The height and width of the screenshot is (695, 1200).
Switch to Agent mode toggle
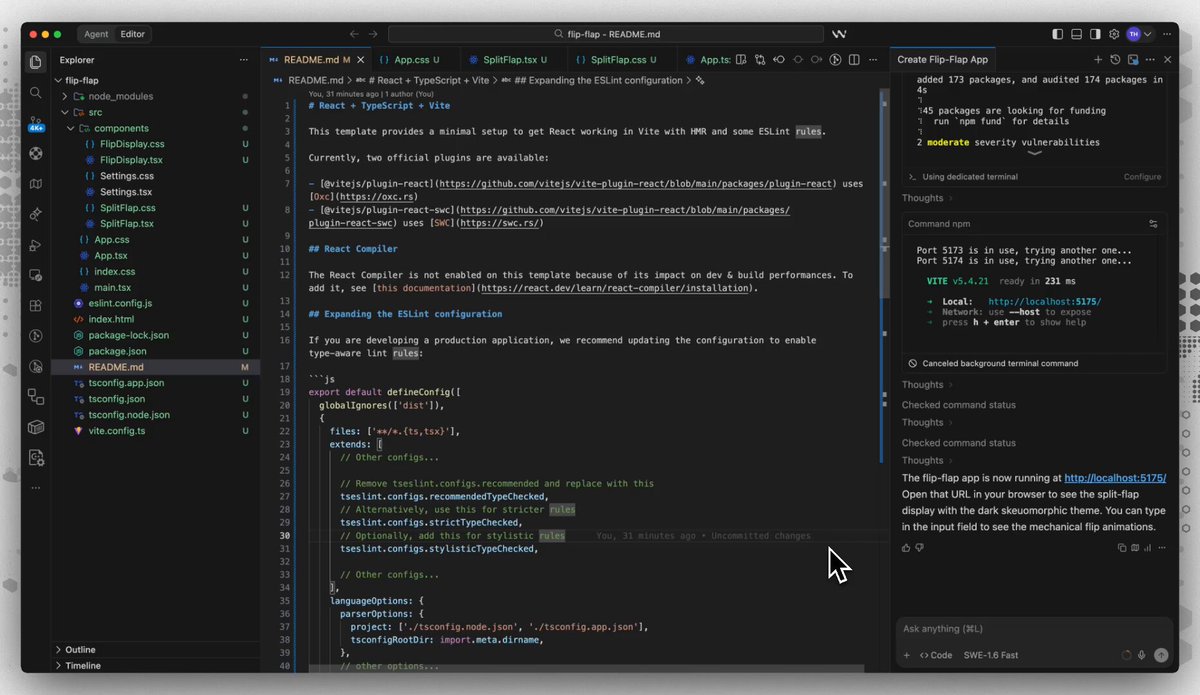tap(96, 34)
